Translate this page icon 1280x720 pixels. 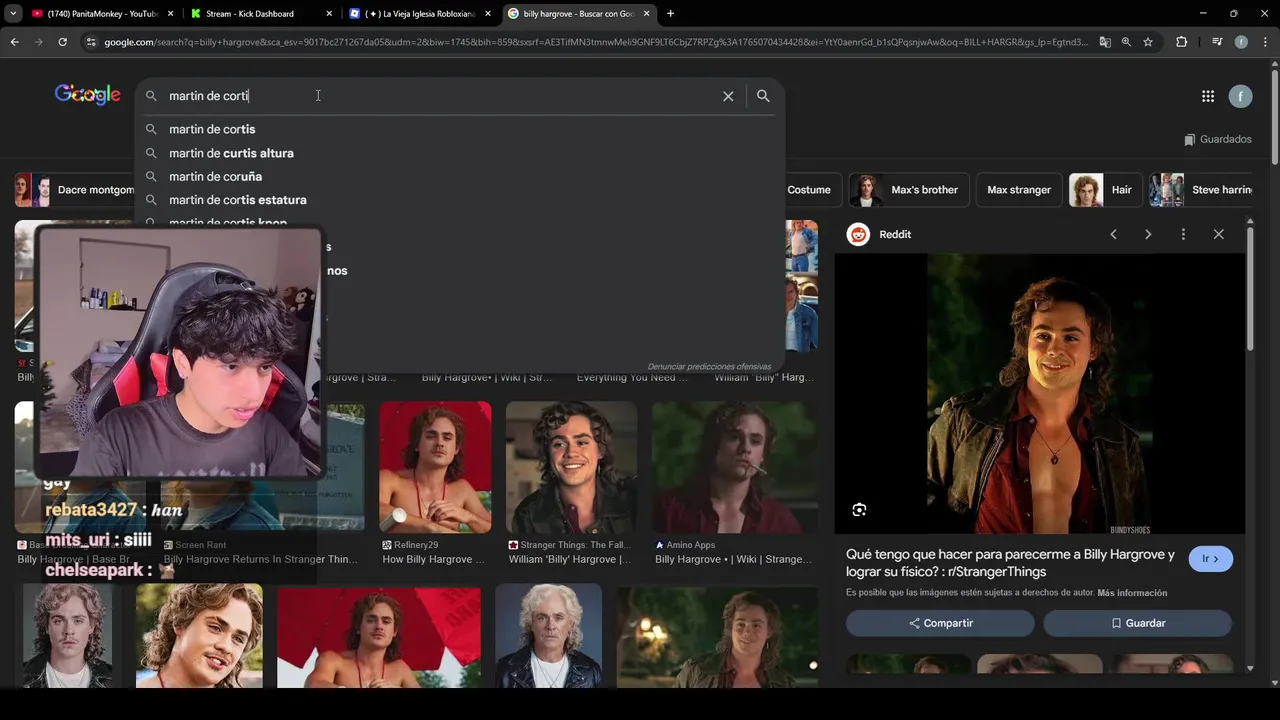pos(1105,42)
